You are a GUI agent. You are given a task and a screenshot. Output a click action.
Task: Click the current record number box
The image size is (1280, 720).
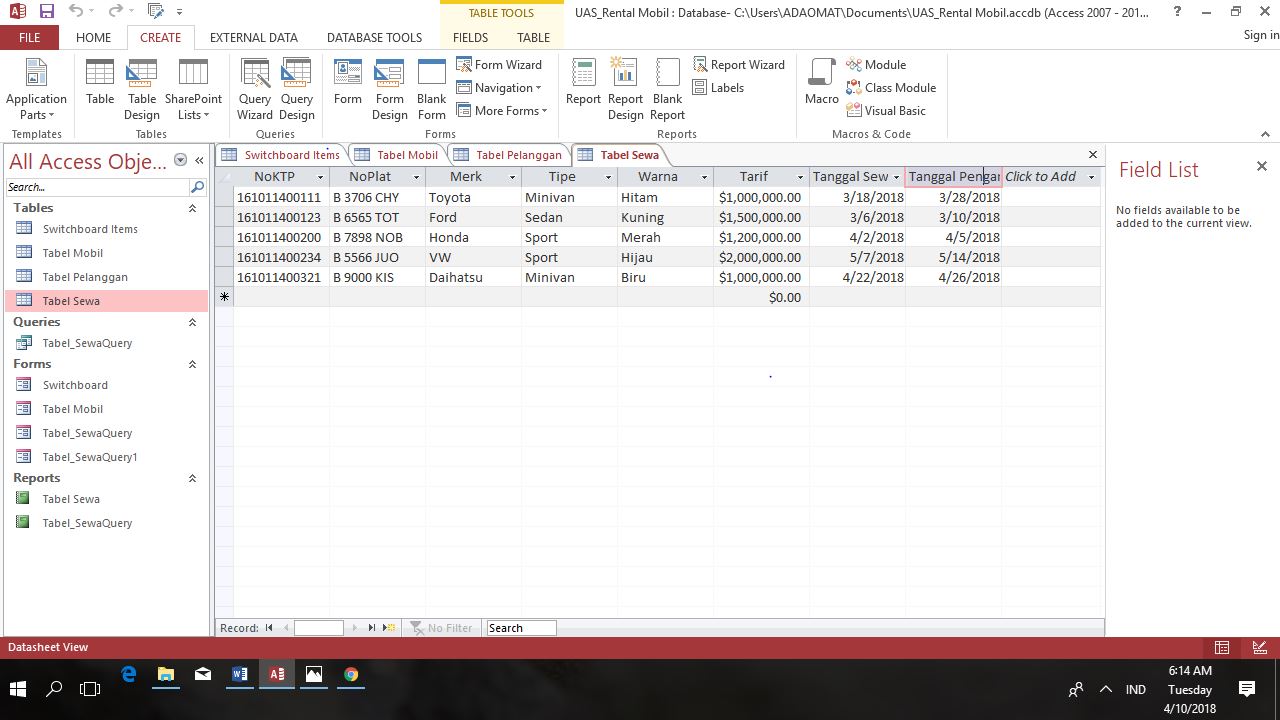tap(319, 628)
